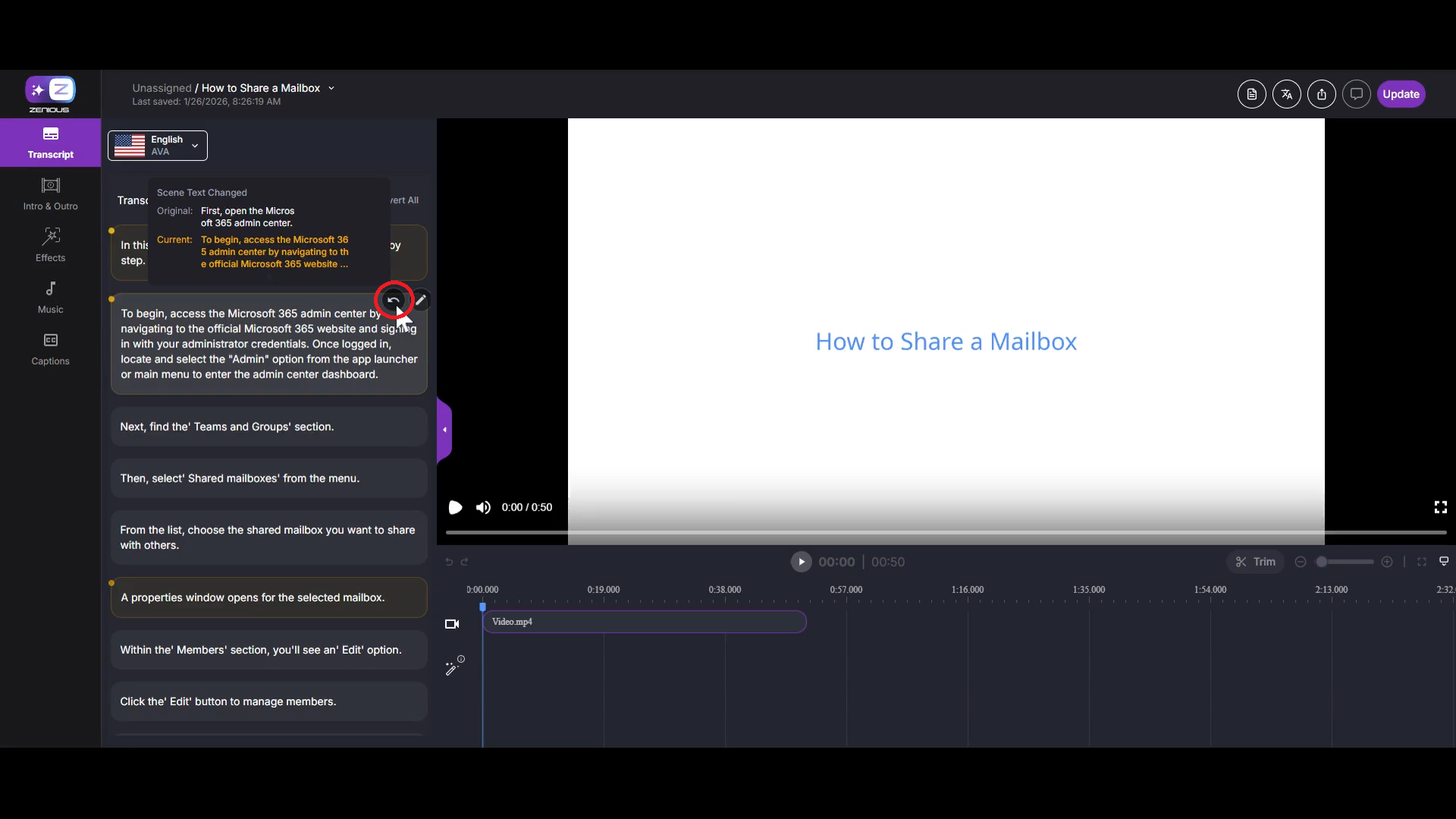
Task: Open the Effects panel in sidebar
Action: point(50,245)
